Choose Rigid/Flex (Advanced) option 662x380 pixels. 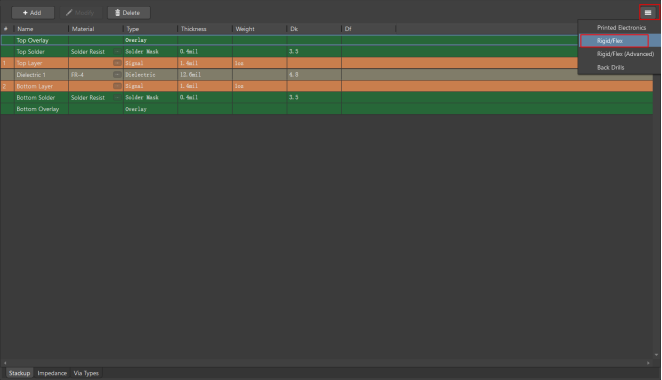click(625, 54)
